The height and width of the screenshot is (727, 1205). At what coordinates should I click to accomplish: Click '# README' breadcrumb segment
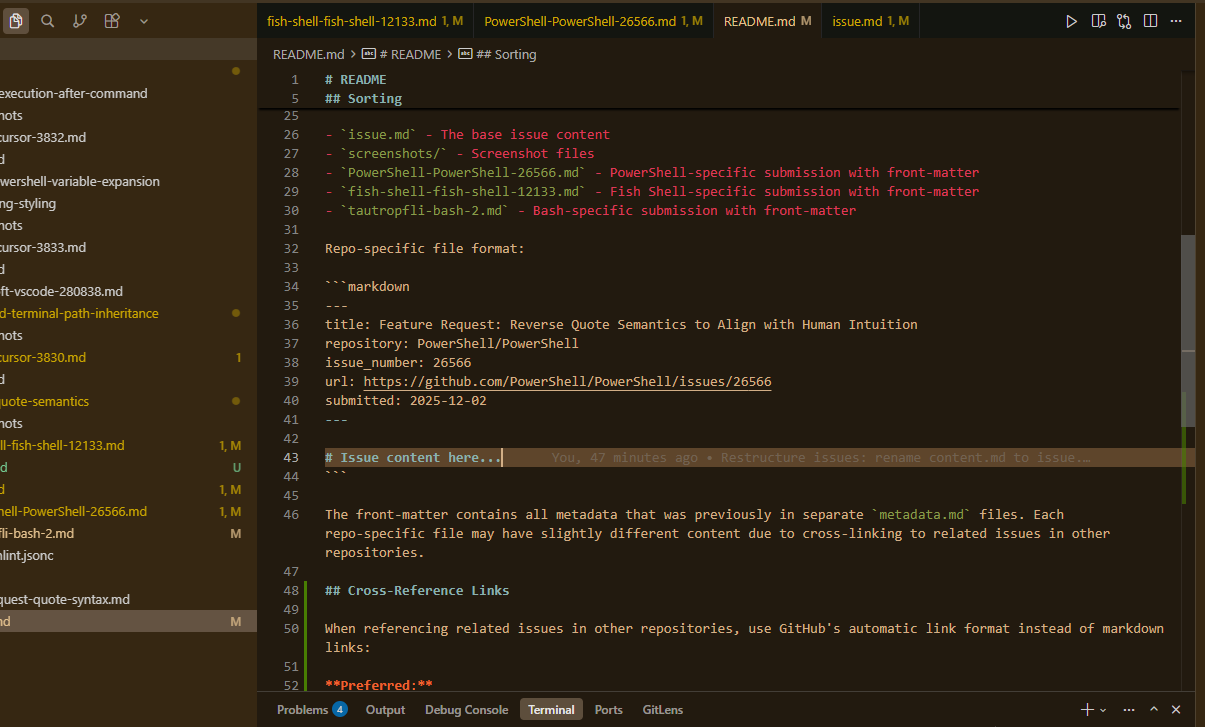coord(402,54)
